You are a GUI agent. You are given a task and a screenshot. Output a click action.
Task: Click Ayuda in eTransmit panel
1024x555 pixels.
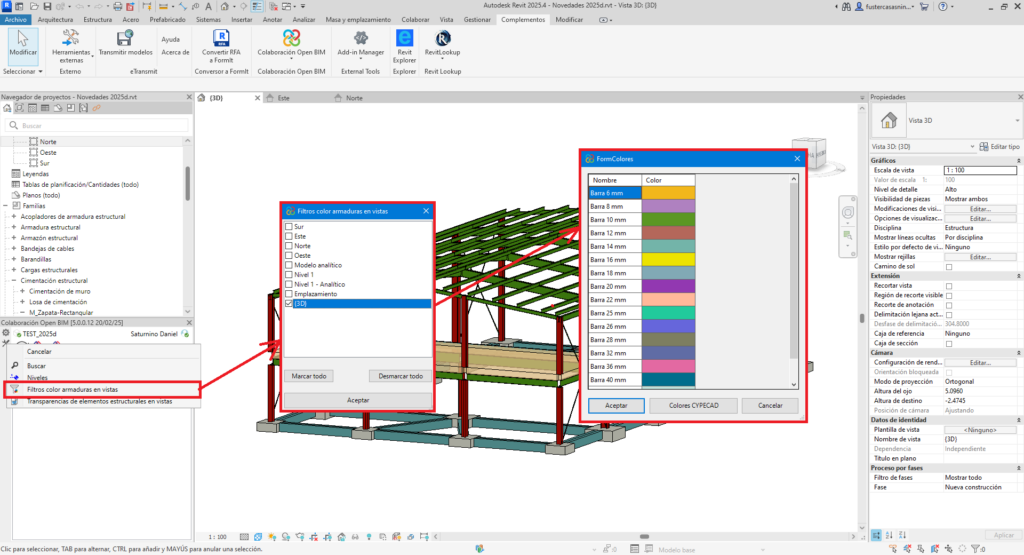(x=170, y=39)
